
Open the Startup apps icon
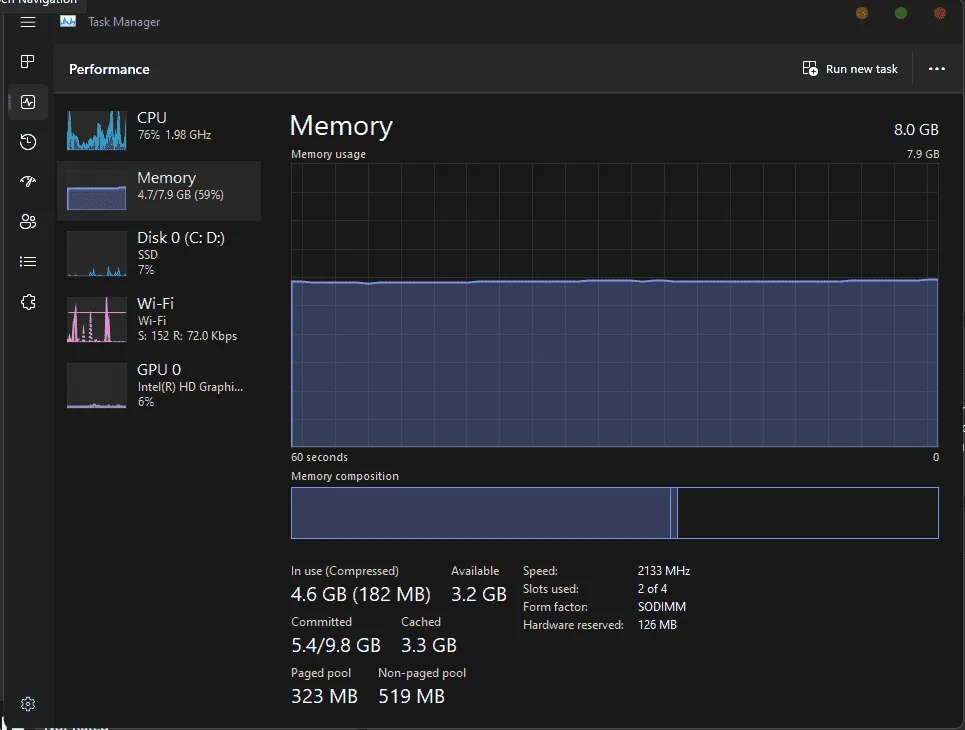click(x=28, y=181)
